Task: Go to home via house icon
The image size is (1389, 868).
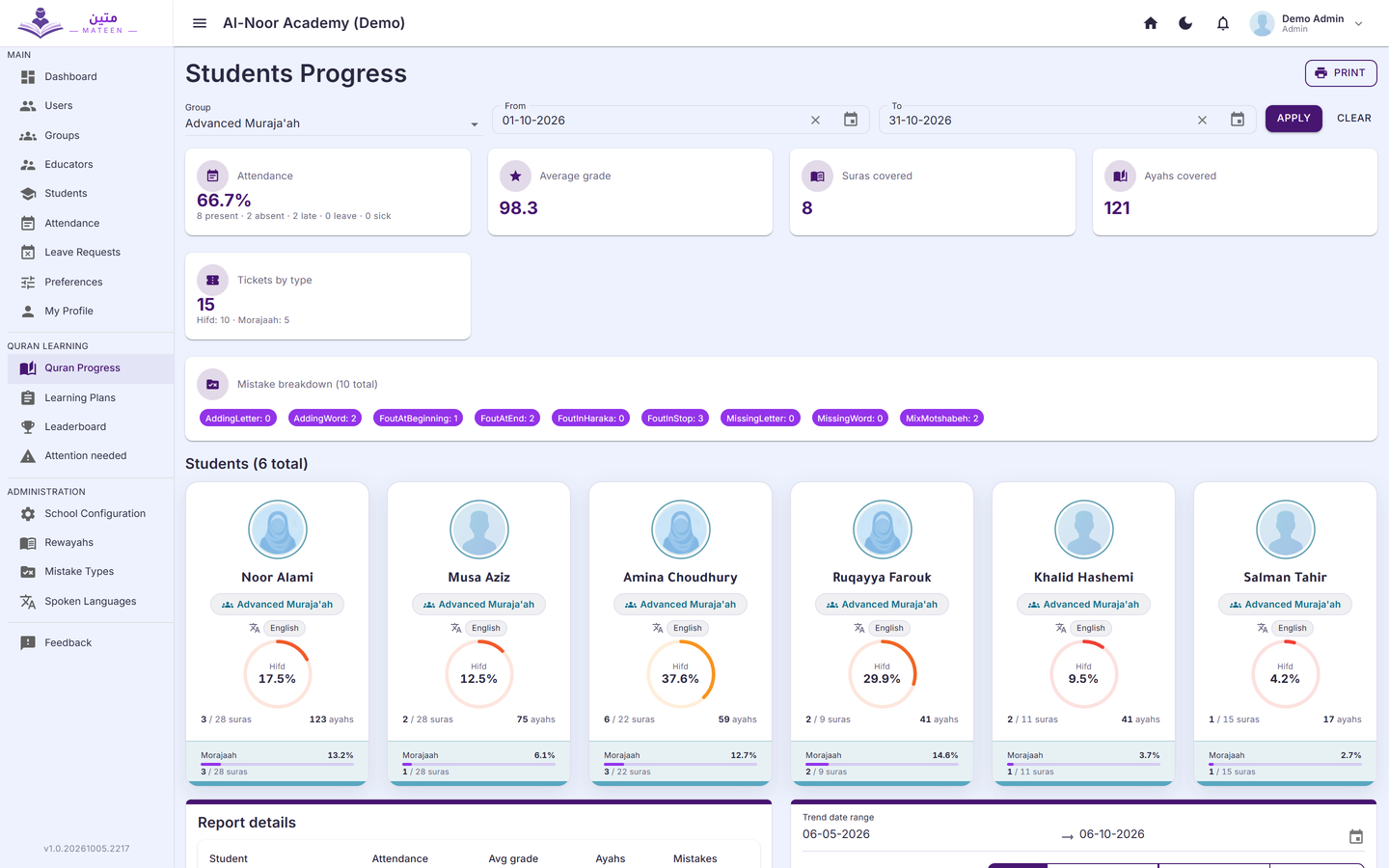Action: pyautogui.click(x=1151, y=23)
